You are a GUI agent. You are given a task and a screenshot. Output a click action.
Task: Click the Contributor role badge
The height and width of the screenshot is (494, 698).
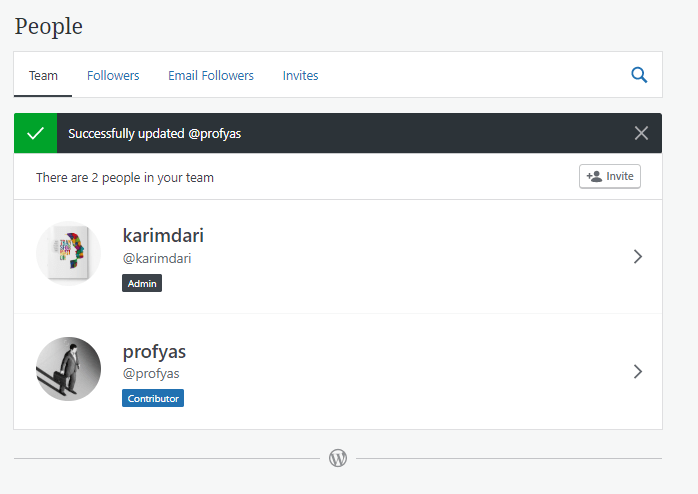pos(153,398)
